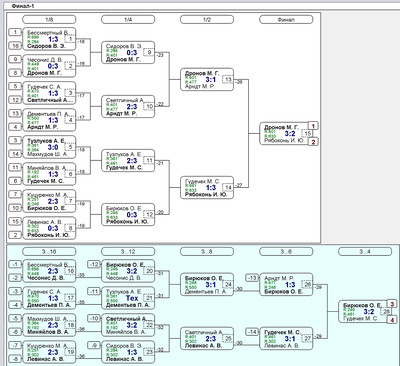Viewport: 400px width, 366px height.
Task: Select the Дронов vs Рябоконь final match
Action: click(282, 133)
